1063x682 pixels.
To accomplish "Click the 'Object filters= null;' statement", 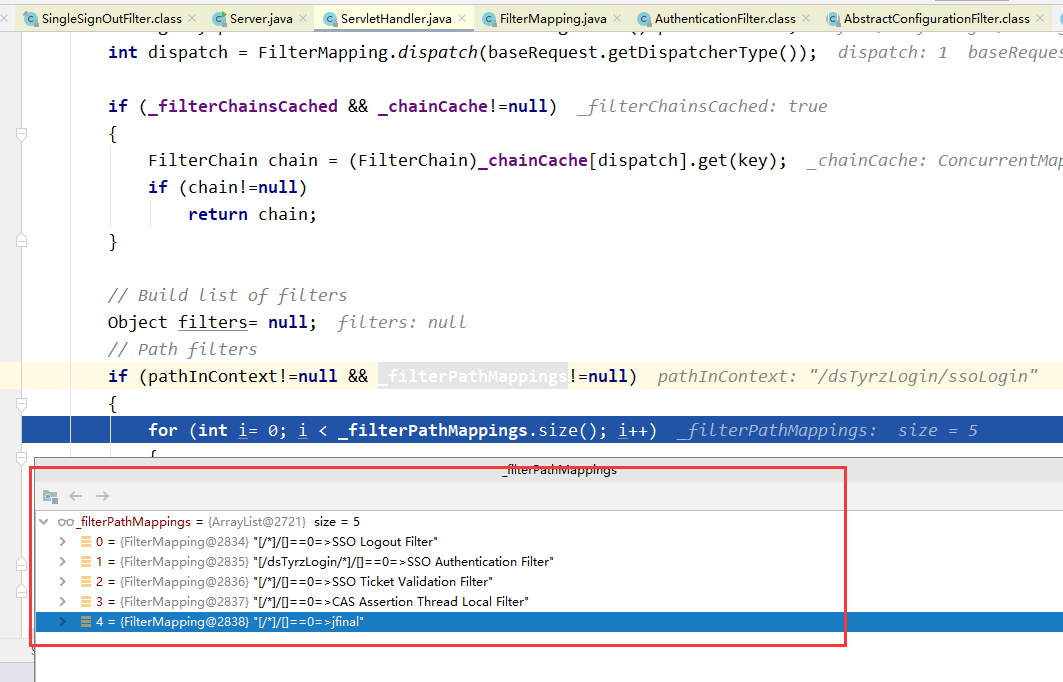I will point(212,322).
